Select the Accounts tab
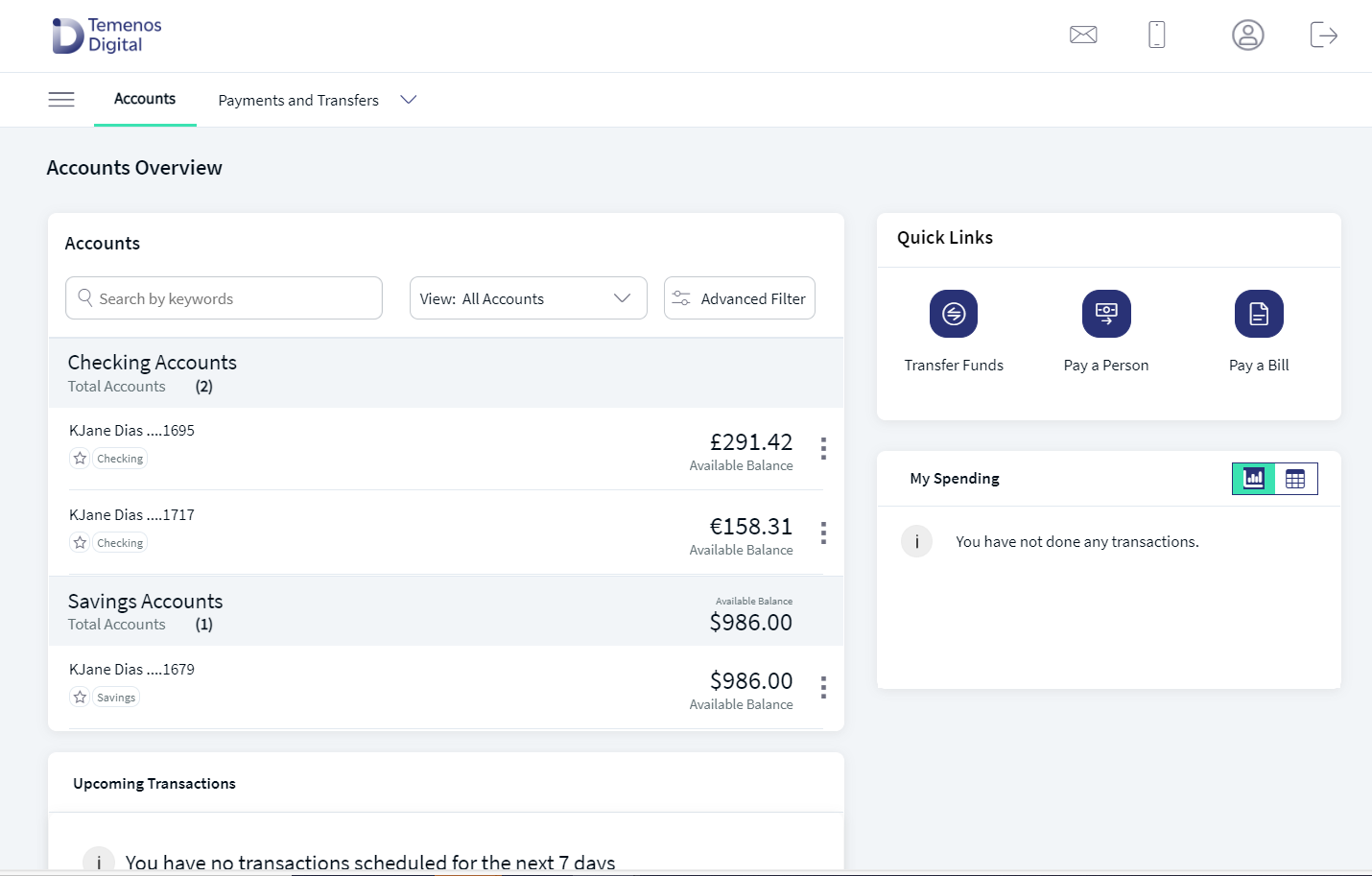This screenshot has height=876, width=1372. click(145, 99)
